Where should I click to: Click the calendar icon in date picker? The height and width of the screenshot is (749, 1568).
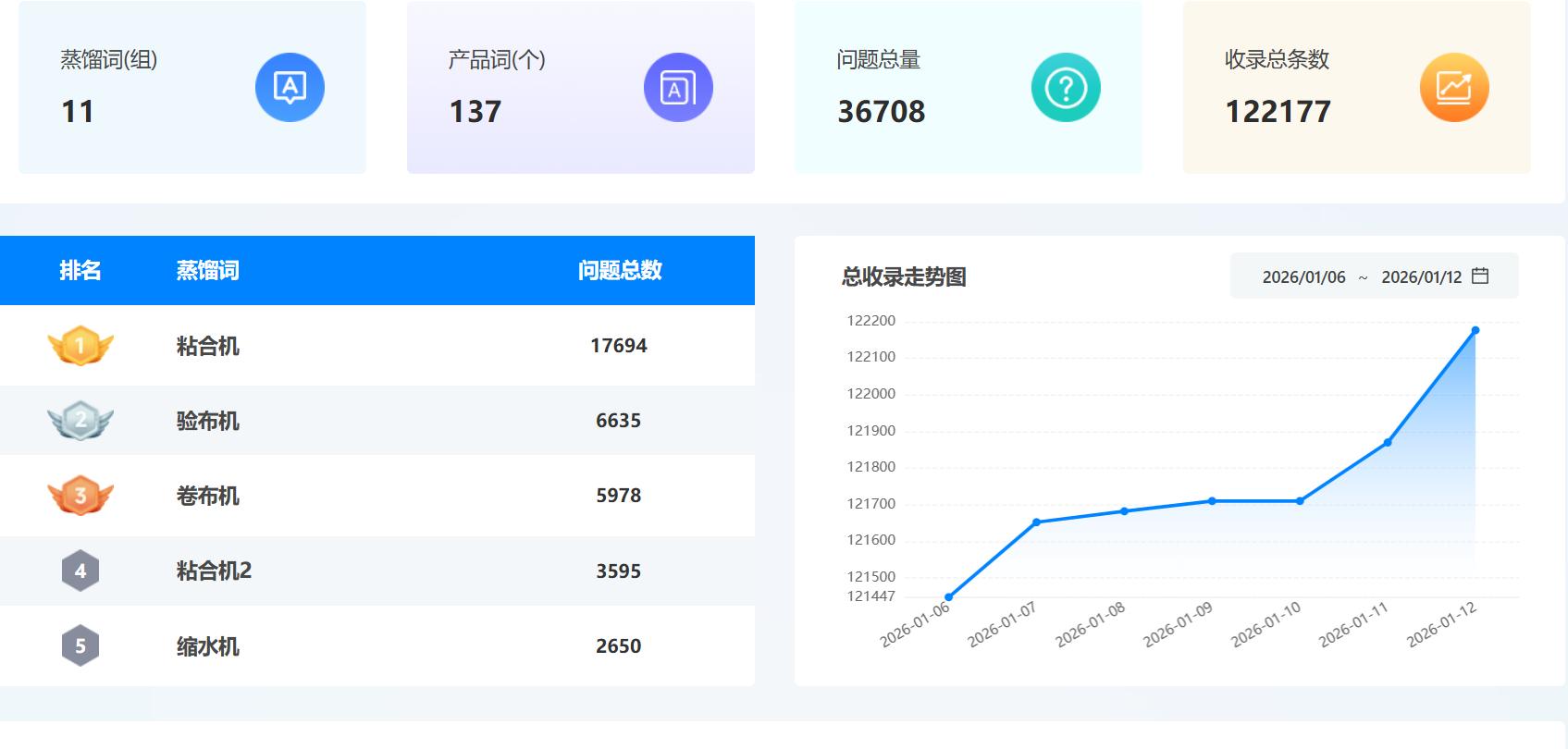click(x=1480, y=276)
